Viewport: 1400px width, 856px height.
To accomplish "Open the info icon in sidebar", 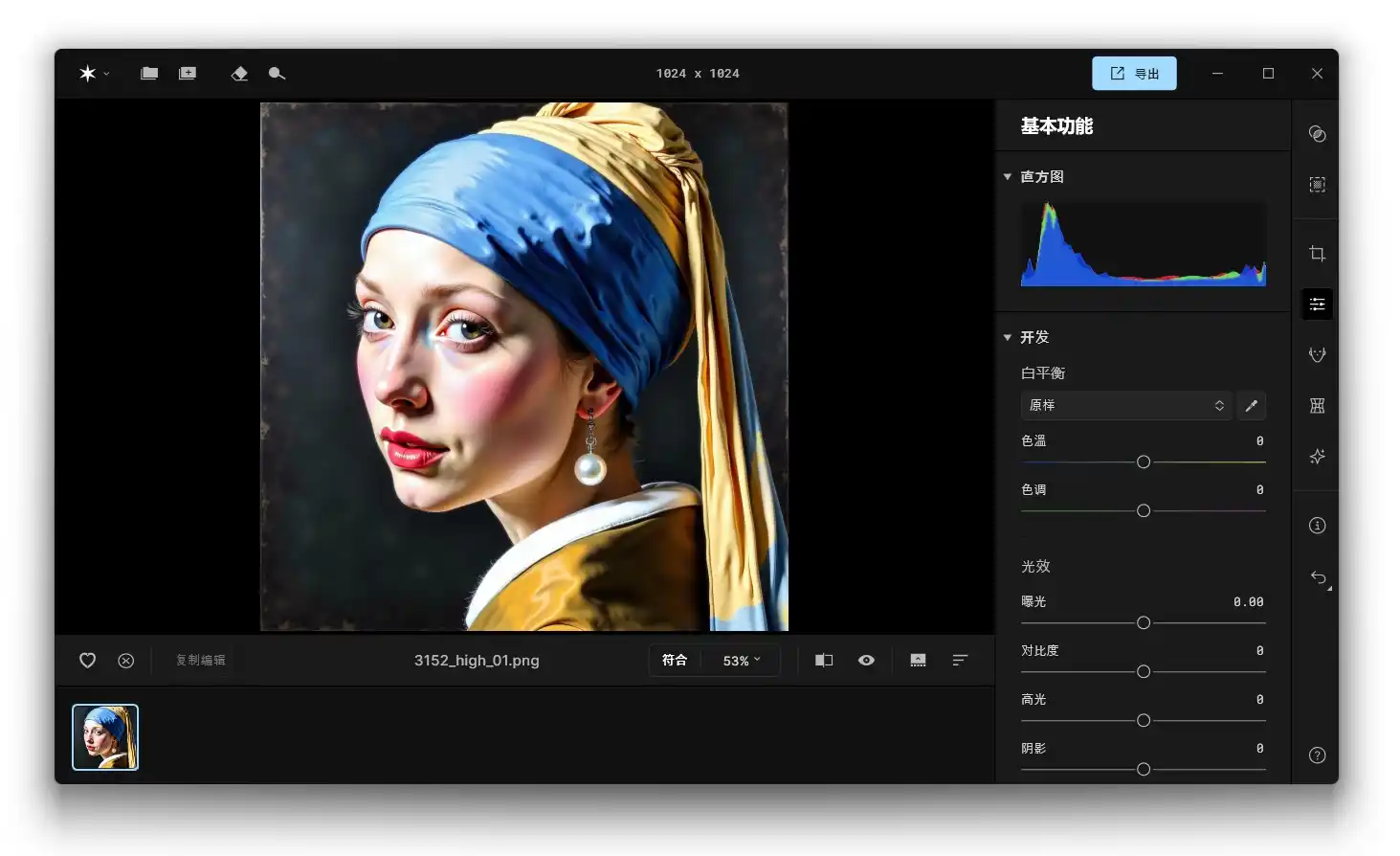I will pos(1317,526).
